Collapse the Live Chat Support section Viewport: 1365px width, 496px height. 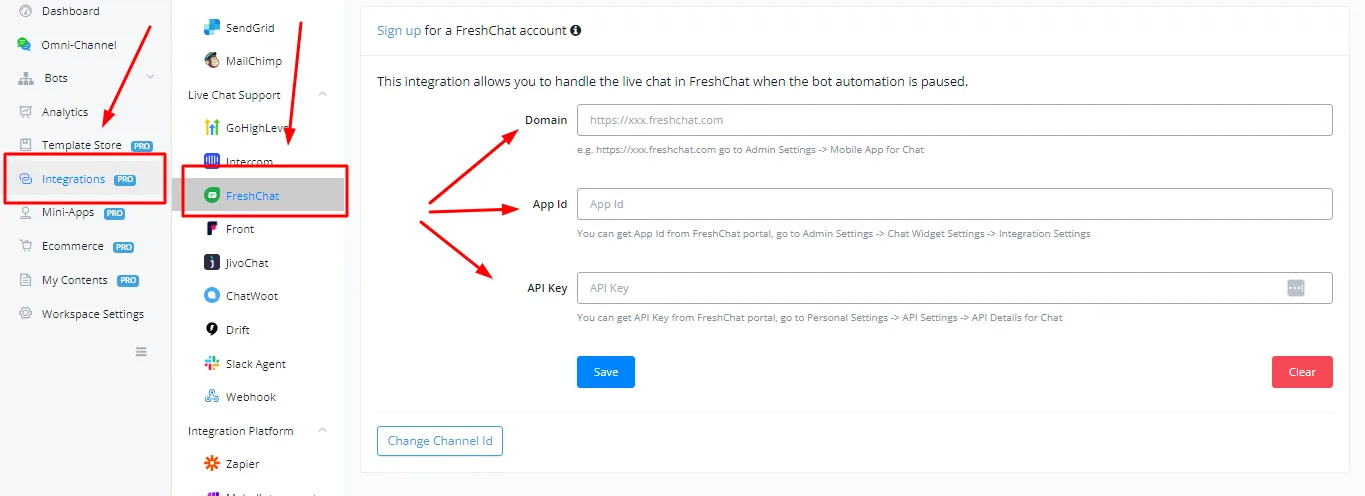[322, 95]
